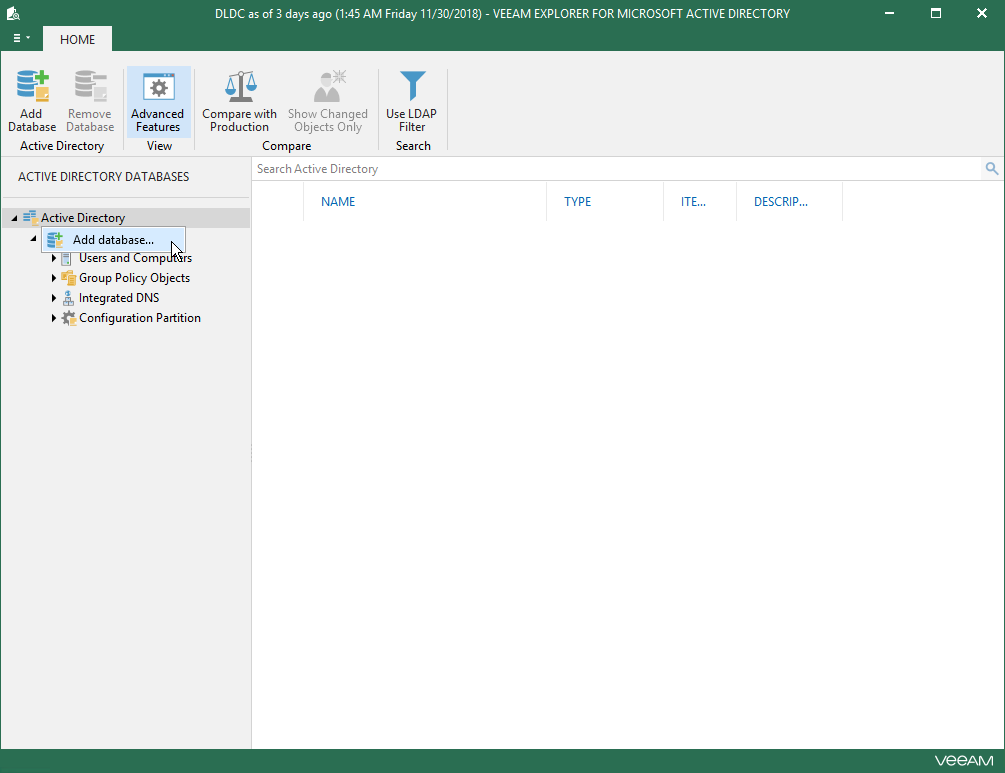This screenshot has height=773, width=1005.
Task: Click the Integrated DNS network icon
Action: click(69, 298)
